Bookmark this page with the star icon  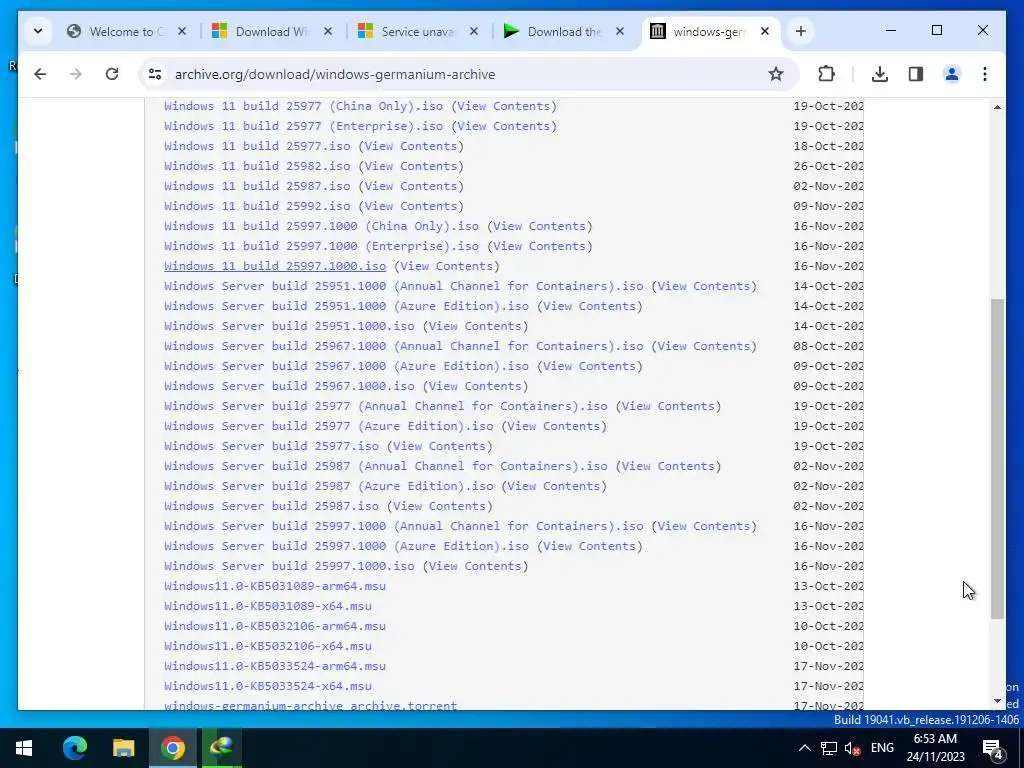point(775,74)
